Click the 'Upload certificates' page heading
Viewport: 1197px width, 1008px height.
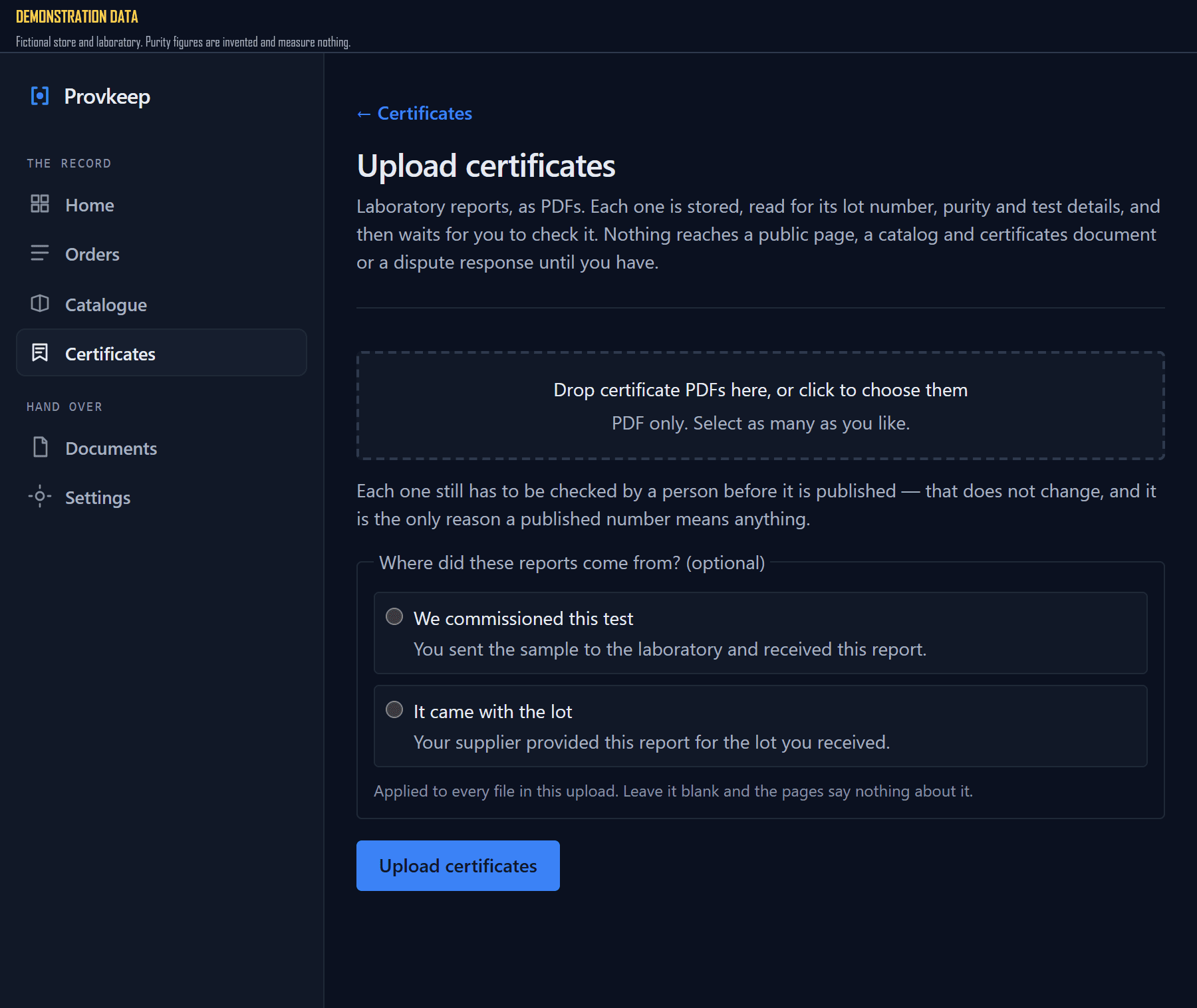[x=486, y=166]
